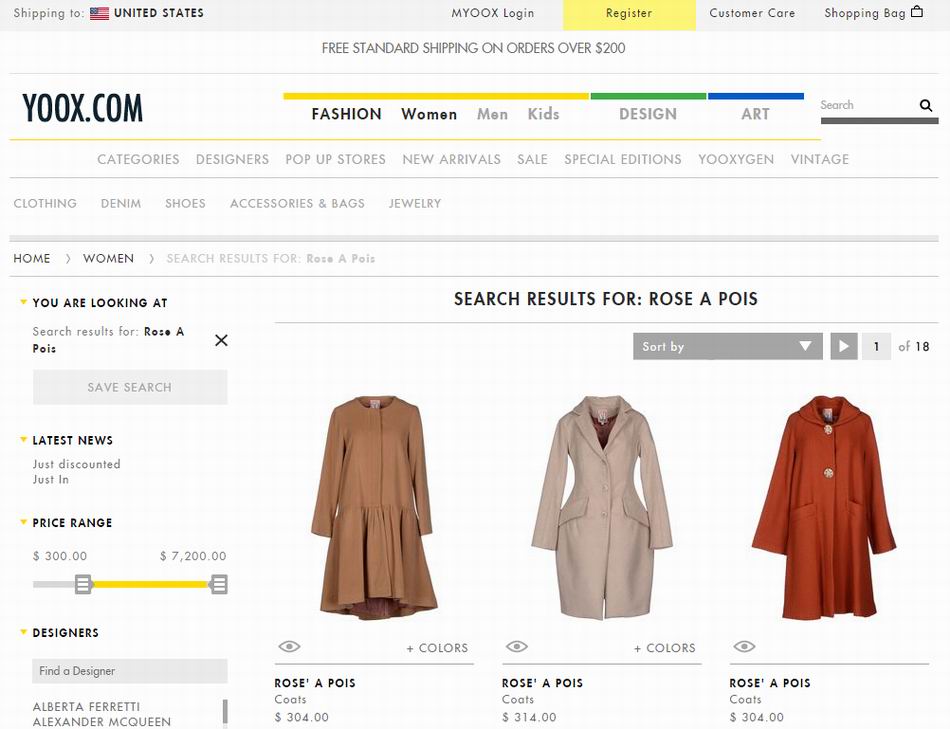Collapse the Price Range section
The image size is (950, 729).
(24, 522)
